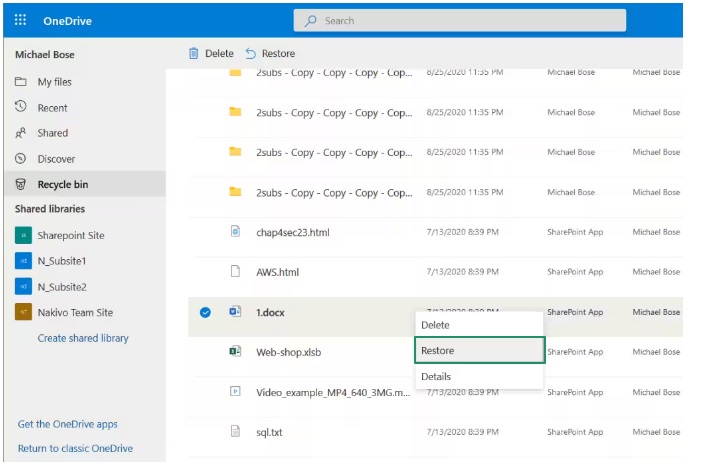This screenshot has height=467, width=702.
Task: Click the folder icon above chap4sec23.html
Action: tap(235, 192)
